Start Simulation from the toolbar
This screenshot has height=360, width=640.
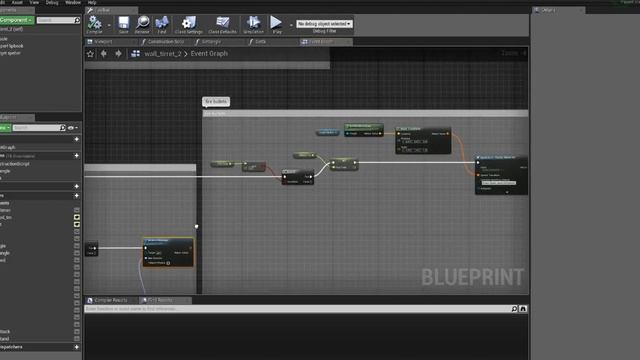coord(253,24)
